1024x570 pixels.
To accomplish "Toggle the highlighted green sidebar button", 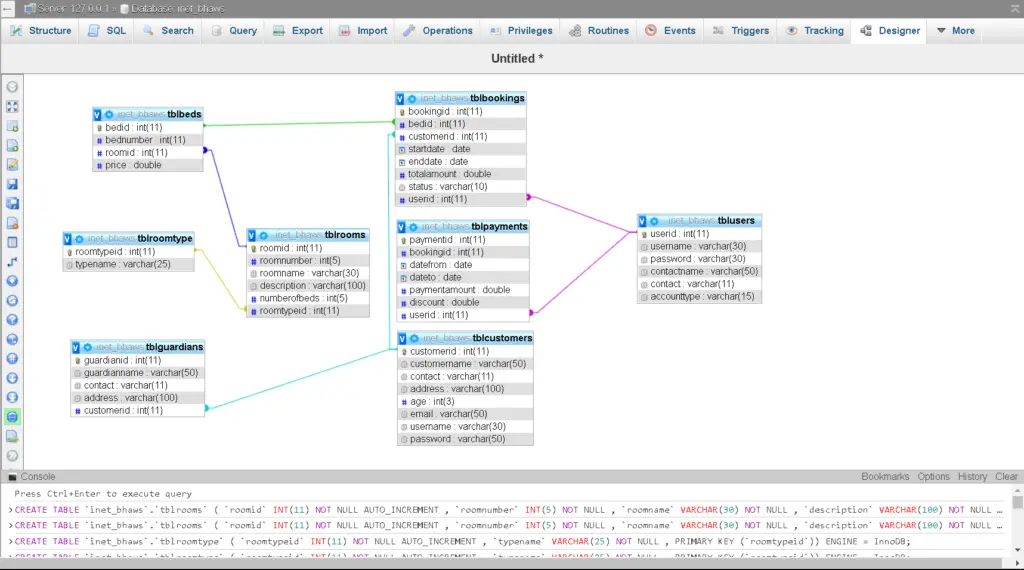I will (x=12, y=416).
